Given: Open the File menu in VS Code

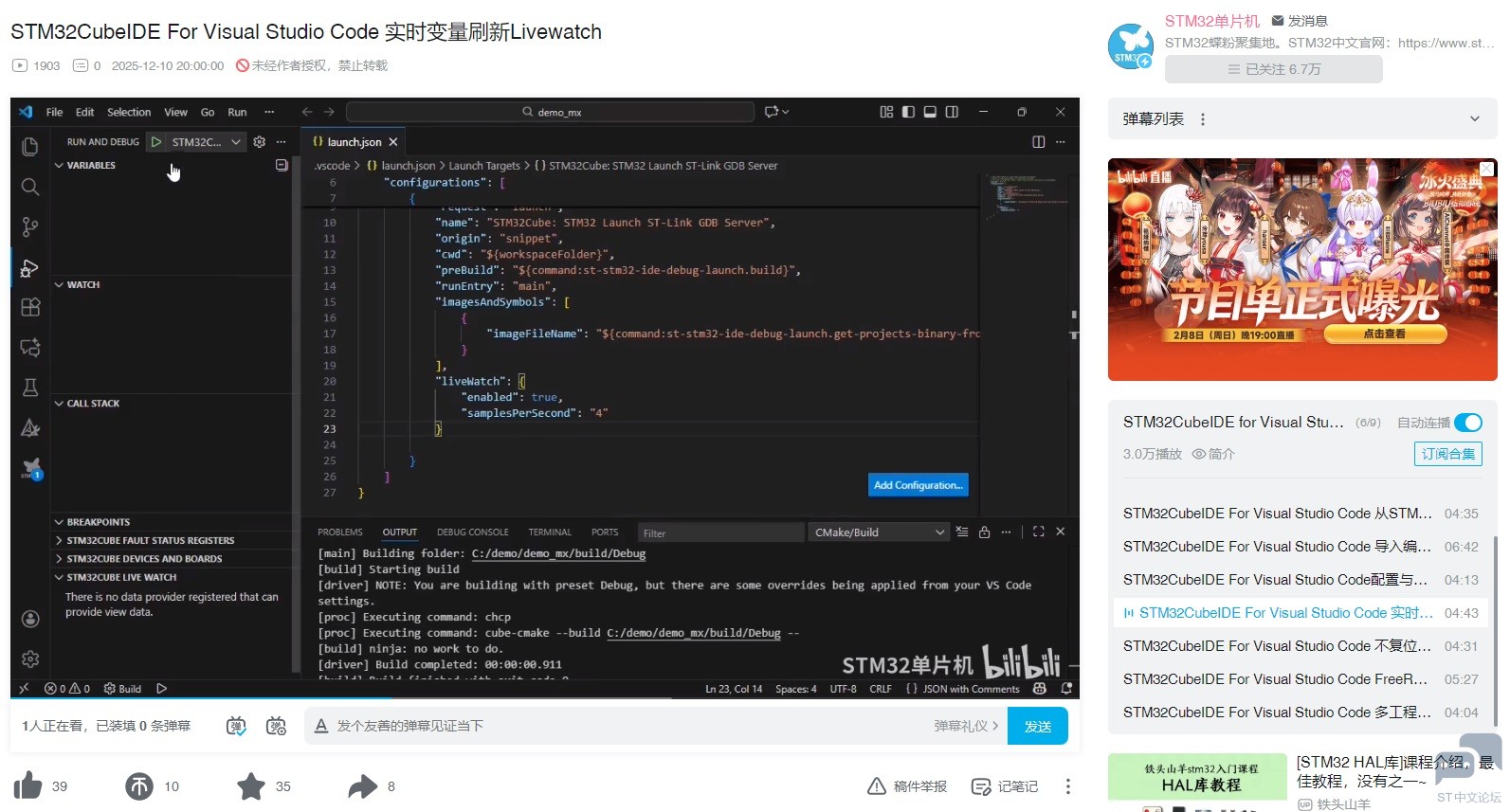Looking at the screenshot, I should coord(54,112).
